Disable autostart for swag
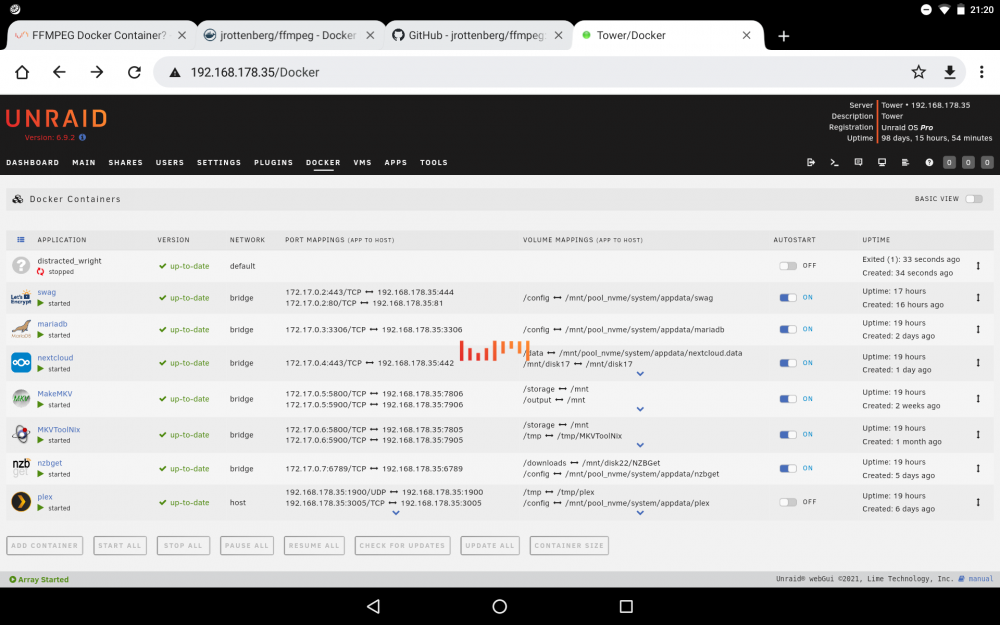The height and width of the screenshot is (625, 1000). click(788, 298)
